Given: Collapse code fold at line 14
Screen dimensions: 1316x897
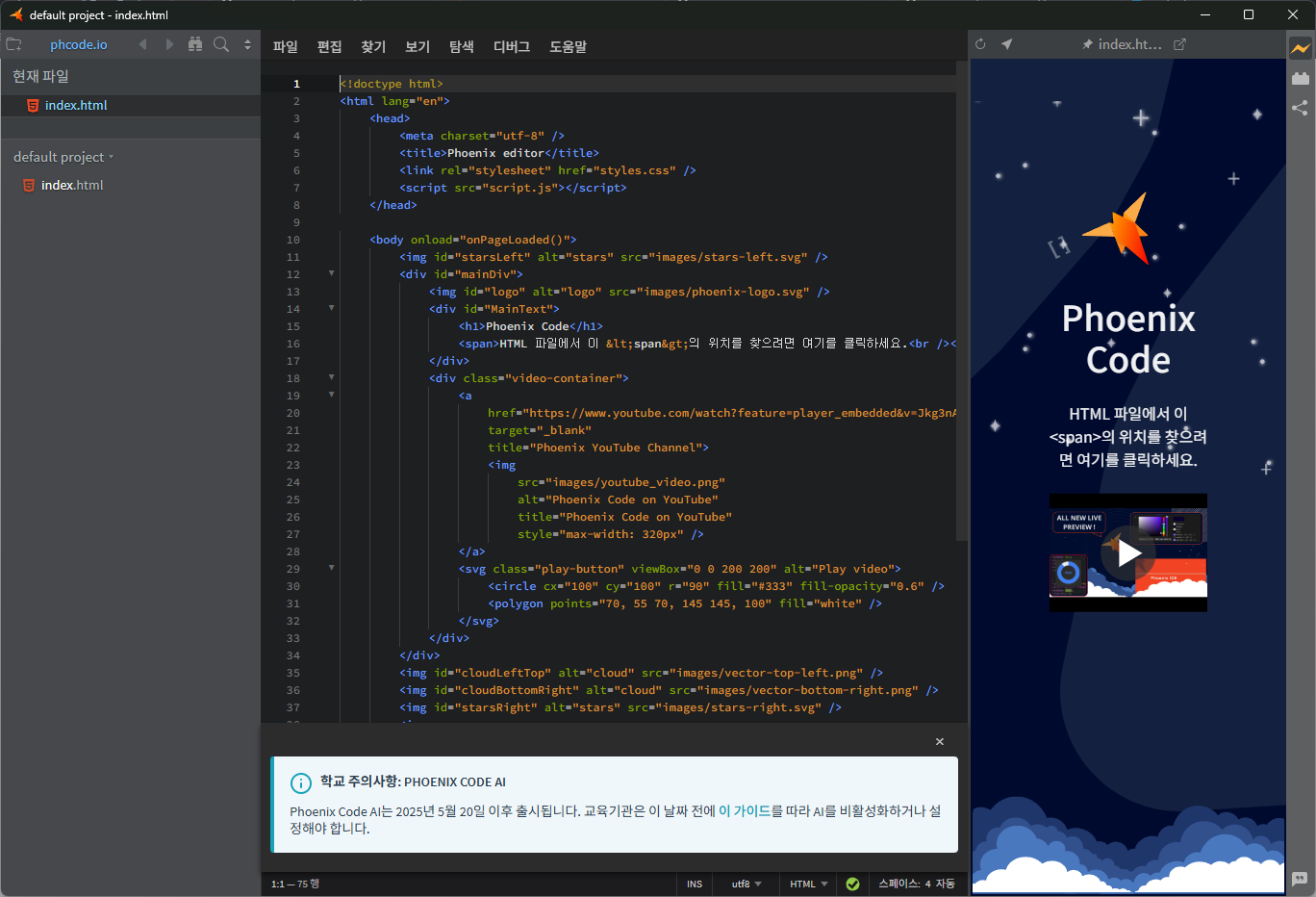Looking at the screenshot, I should [x=332, y=308].
